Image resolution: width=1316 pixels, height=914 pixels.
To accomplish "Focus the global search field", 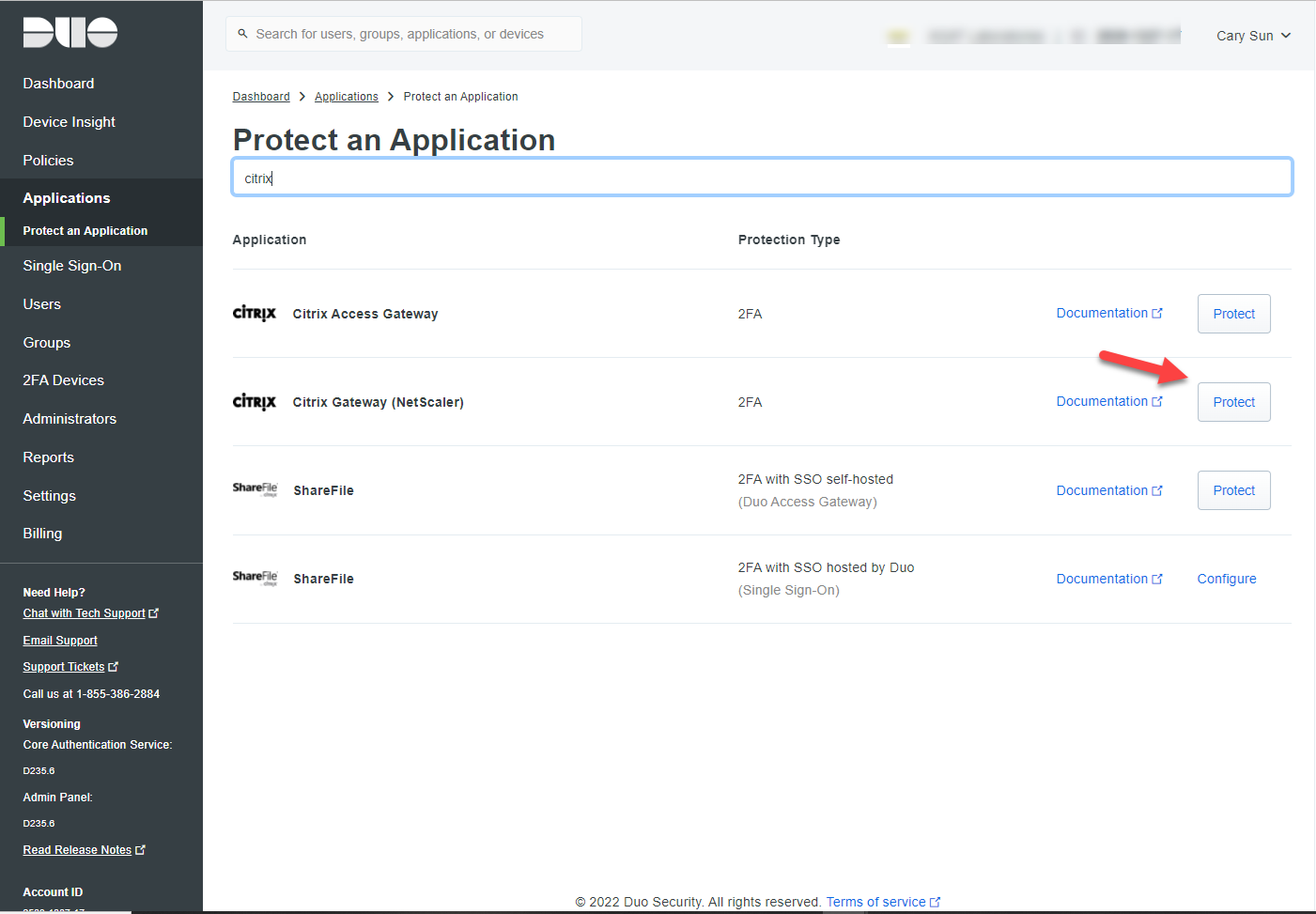I will pyautogui.click(x=404, y=34).
